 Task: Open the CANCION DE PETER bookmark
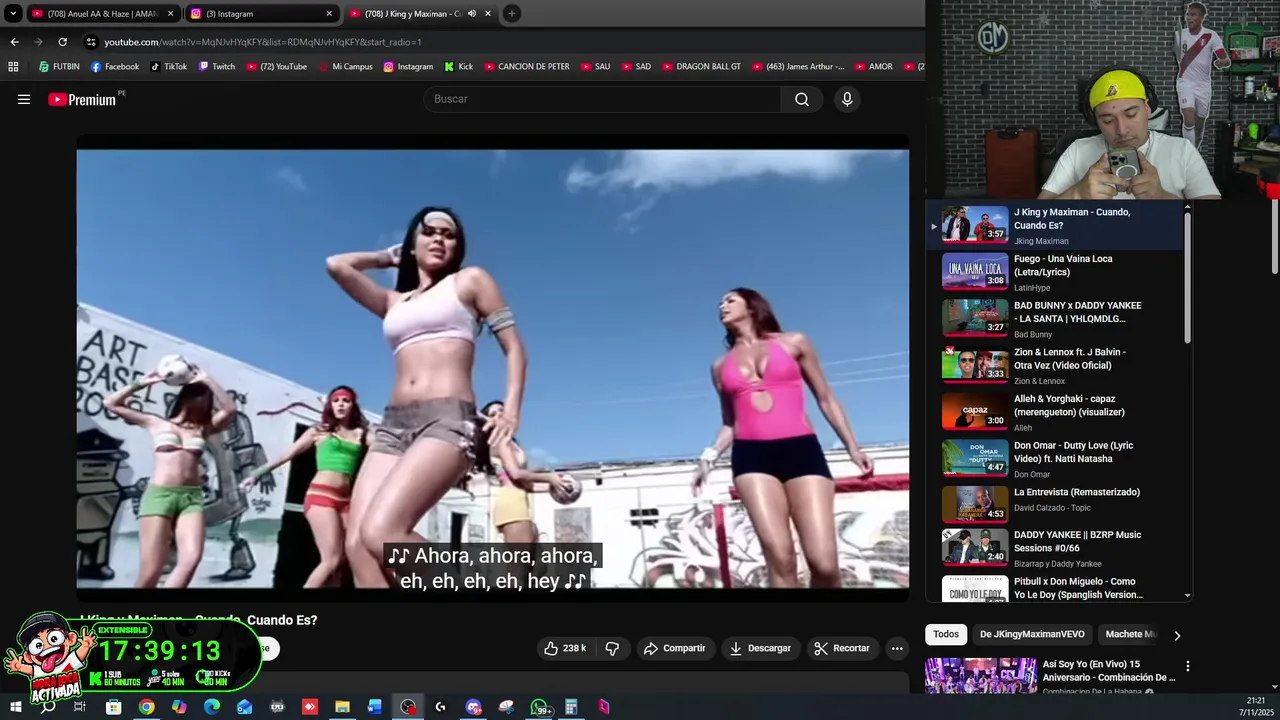pyautogui.click(x=526, y=67)
